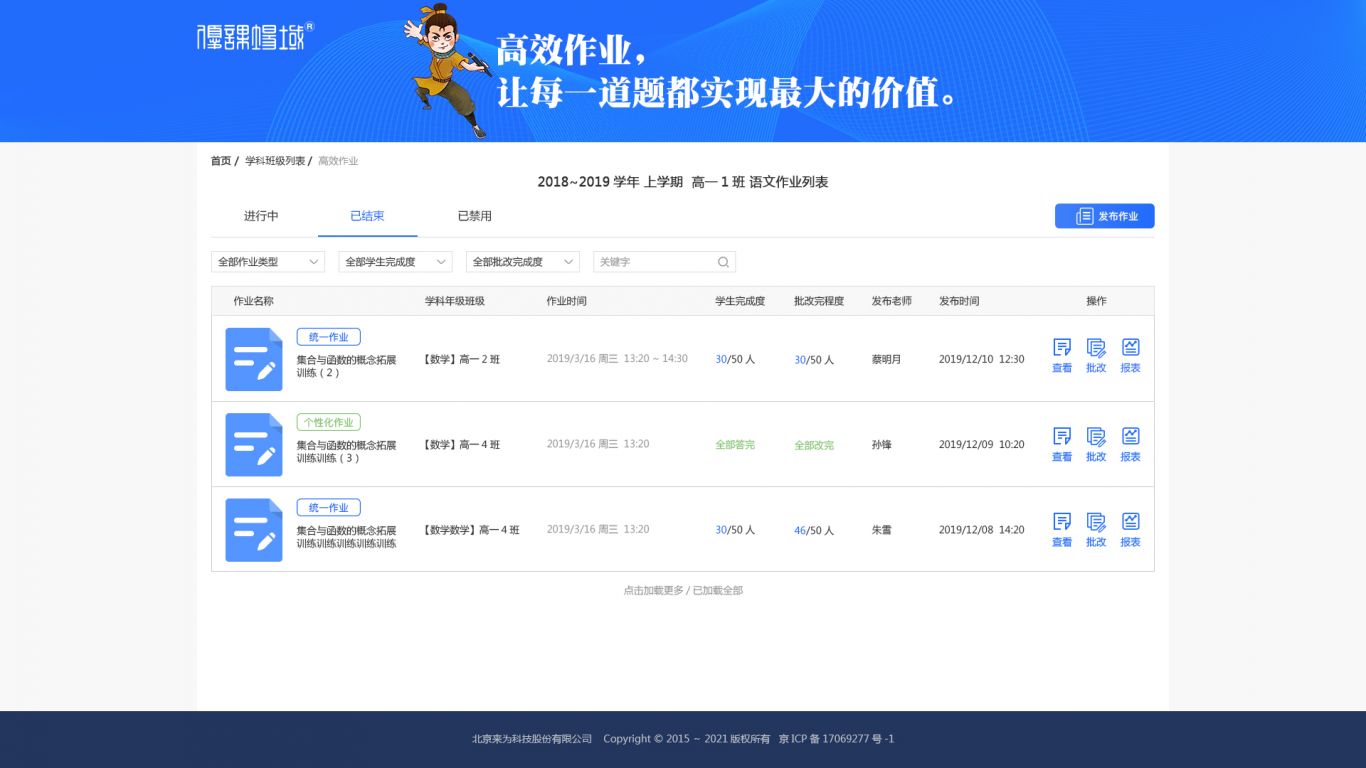Open 报表 icon for teacher 蔡明月's homework
This screenshot has width=1366, height=768.
[x=1130, y=347]
